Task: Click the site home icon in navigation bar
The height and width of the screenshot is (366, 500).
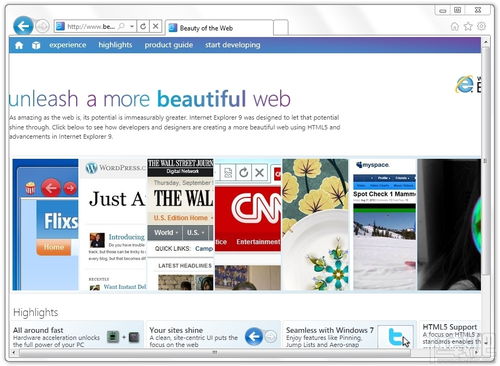Action: coord(19,45)
